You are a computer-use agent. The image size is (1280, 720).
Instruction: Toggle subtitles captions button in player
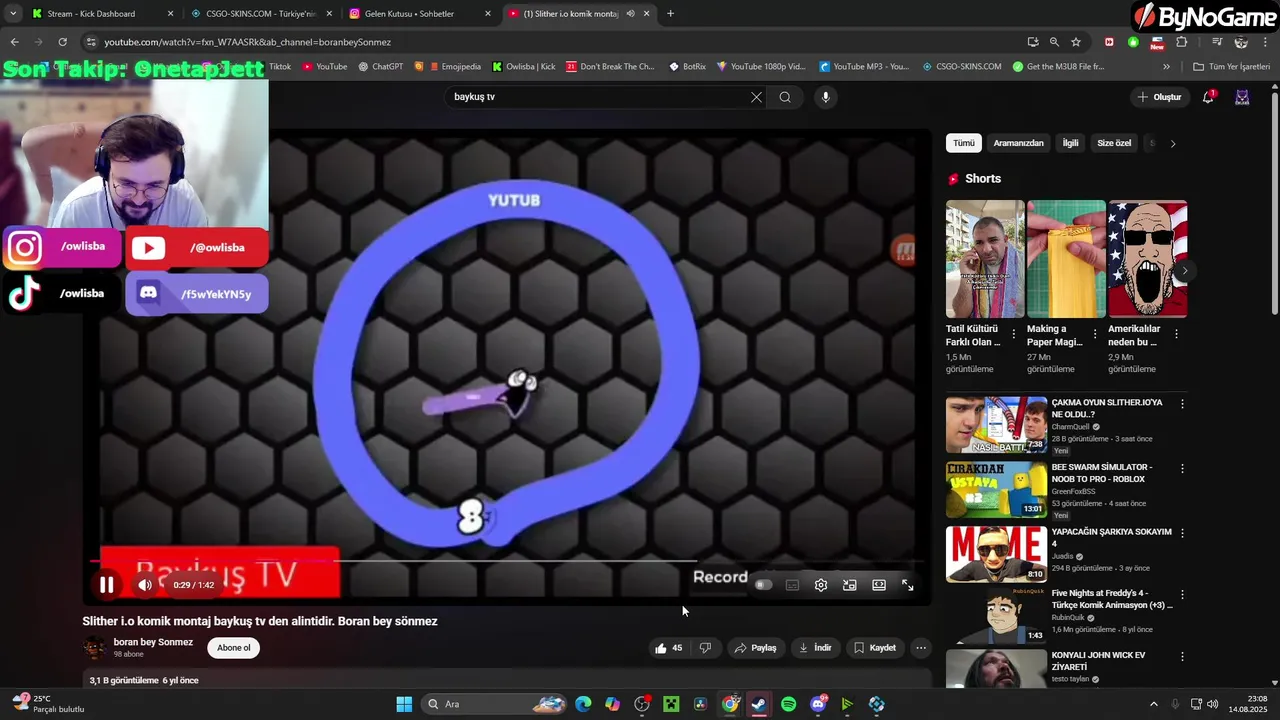[792, 585]
